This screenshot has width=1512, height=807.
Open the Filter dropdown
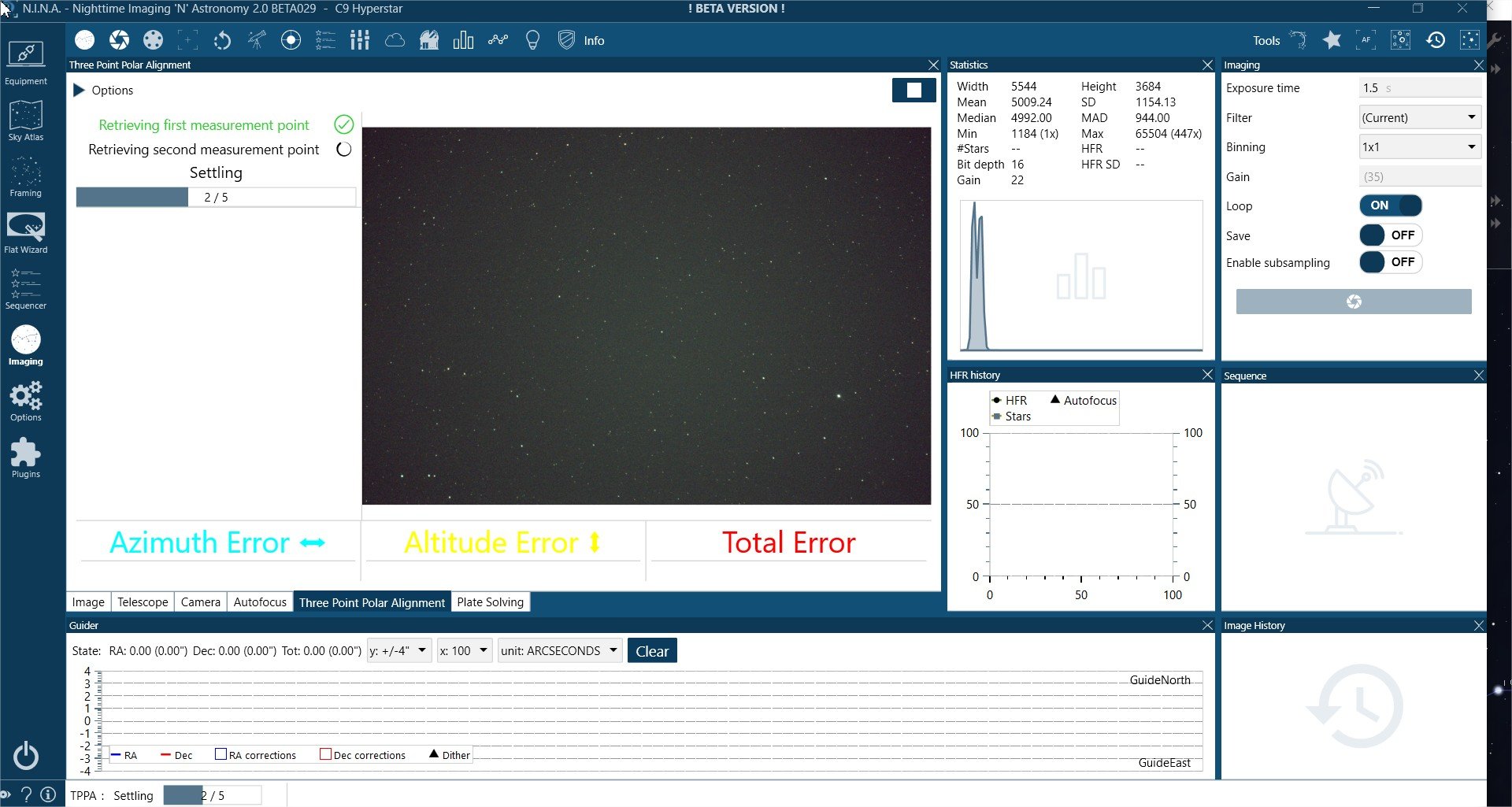pos(1420,117)
